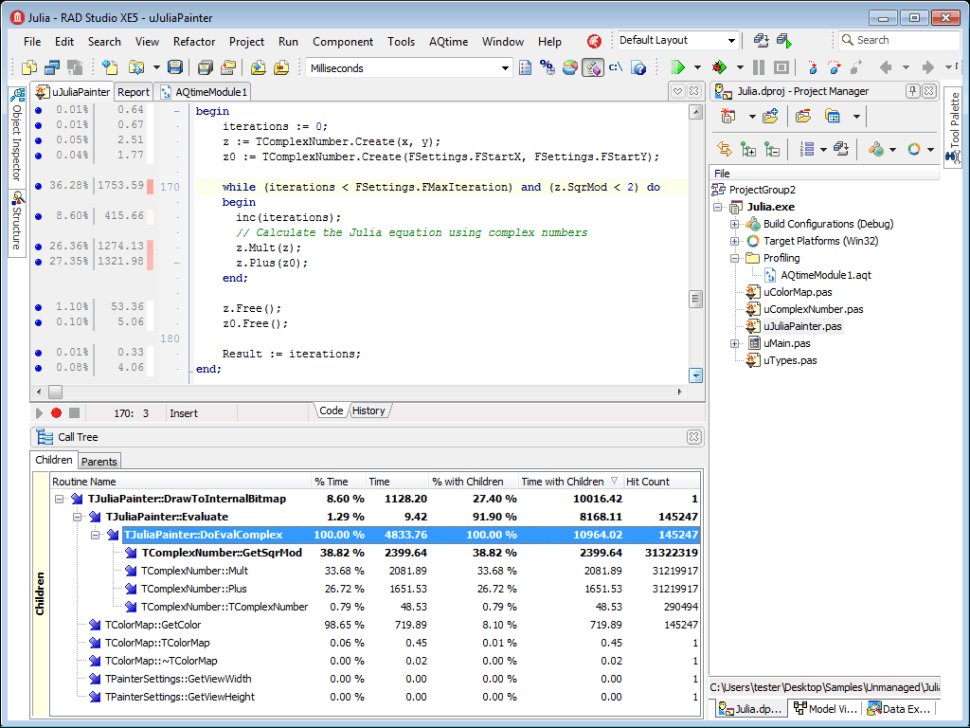
Task: Click the Expand All nodes icon in Project Manager
Action: point(748,149)
